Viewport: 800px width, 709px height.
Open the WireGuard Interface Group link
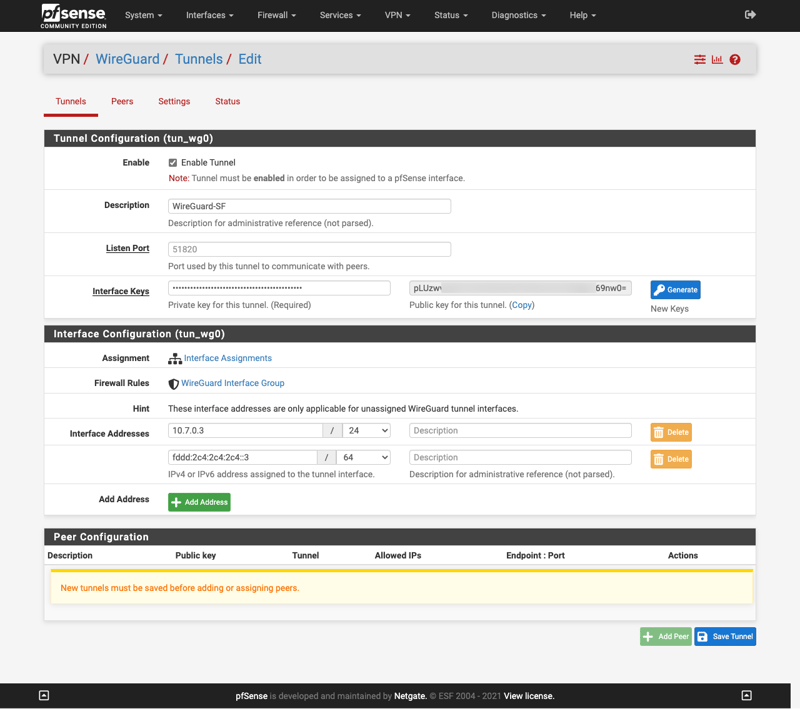[232, 383]
